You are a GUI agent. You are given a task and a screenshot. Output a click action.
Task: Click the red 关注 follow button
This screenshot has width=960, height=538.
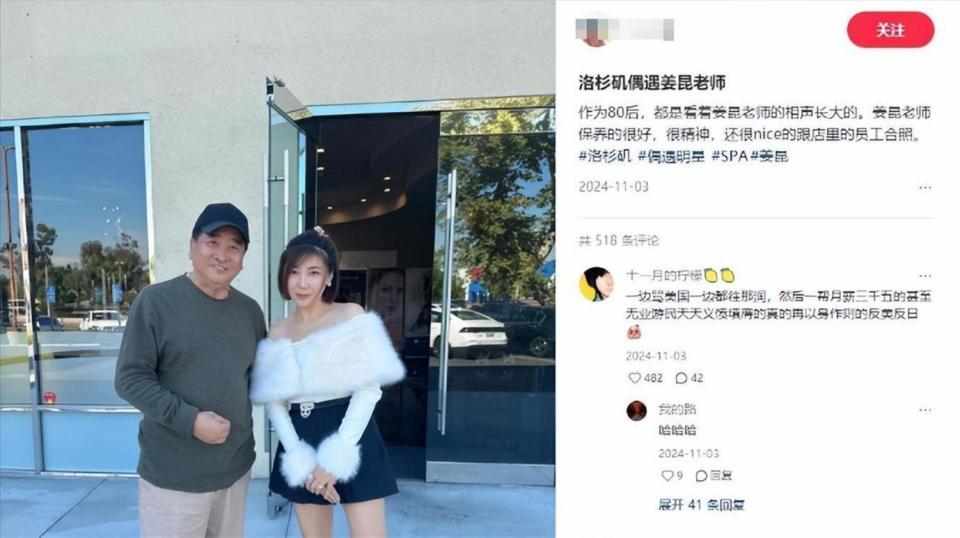coord(890,30)
